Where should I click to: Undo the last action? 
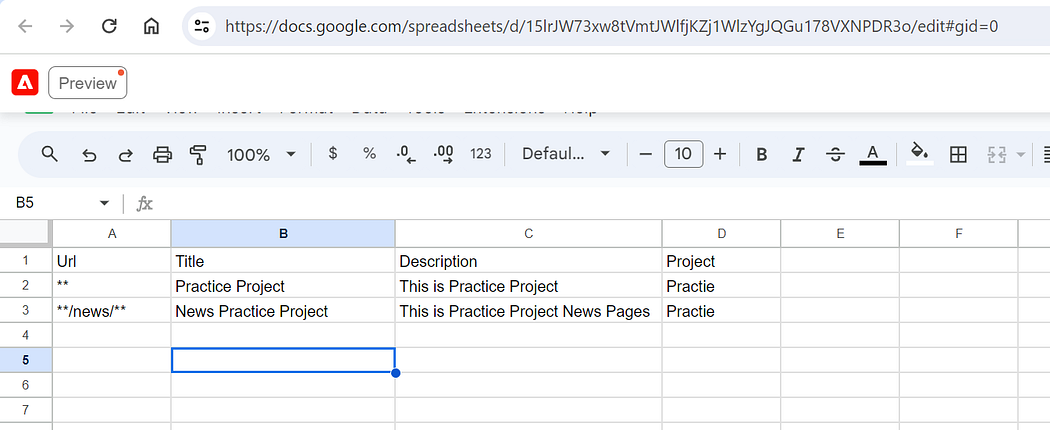pos(89,155)
